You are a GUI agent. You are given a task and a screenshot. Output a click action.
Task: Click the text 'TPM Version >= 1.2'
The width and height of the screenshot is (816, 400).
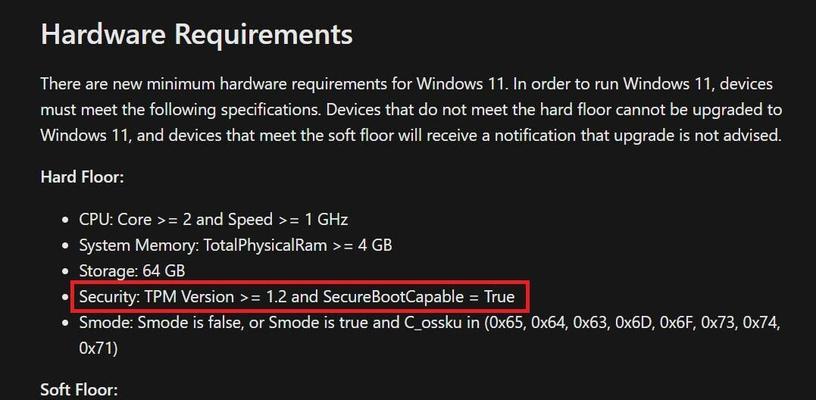(x=215, y=297)
